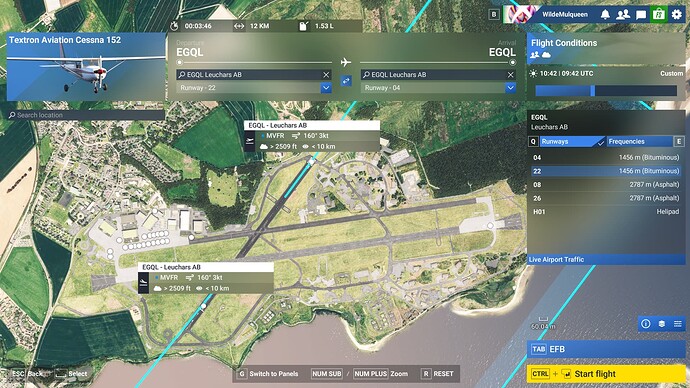Click the Search location field
This screenshot has width=690, height=388.
pyautogui.click(x=86, y=115)
